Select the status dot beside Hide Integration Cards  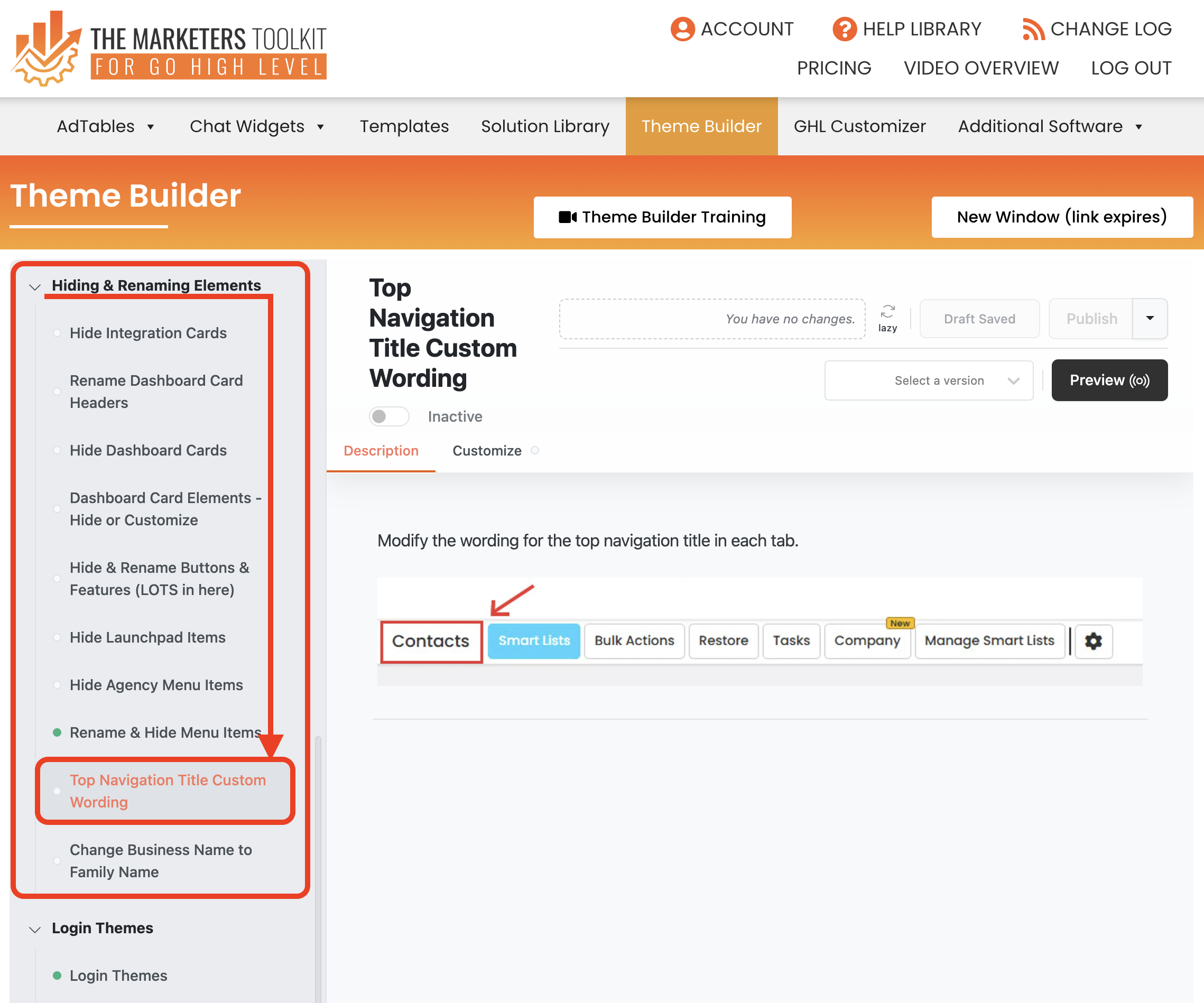click(x=57, y=333)
